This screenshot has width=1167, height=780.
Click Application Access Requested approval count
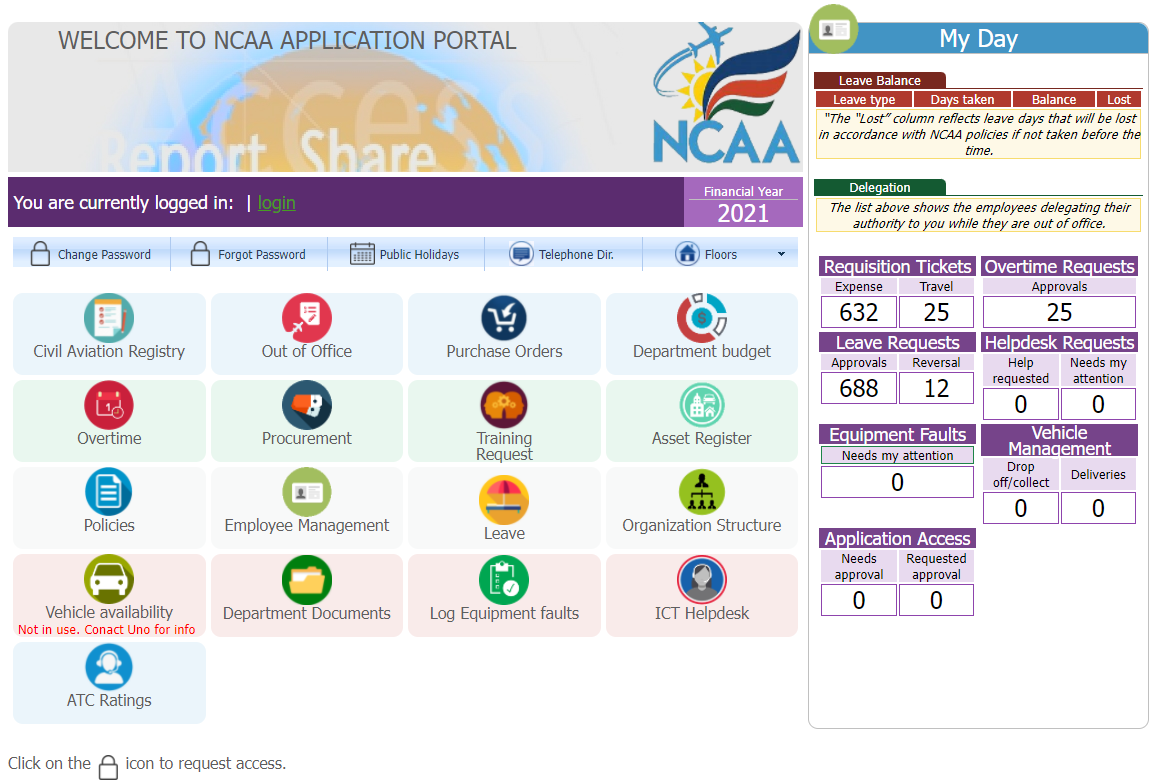click(x=936, y=601)
